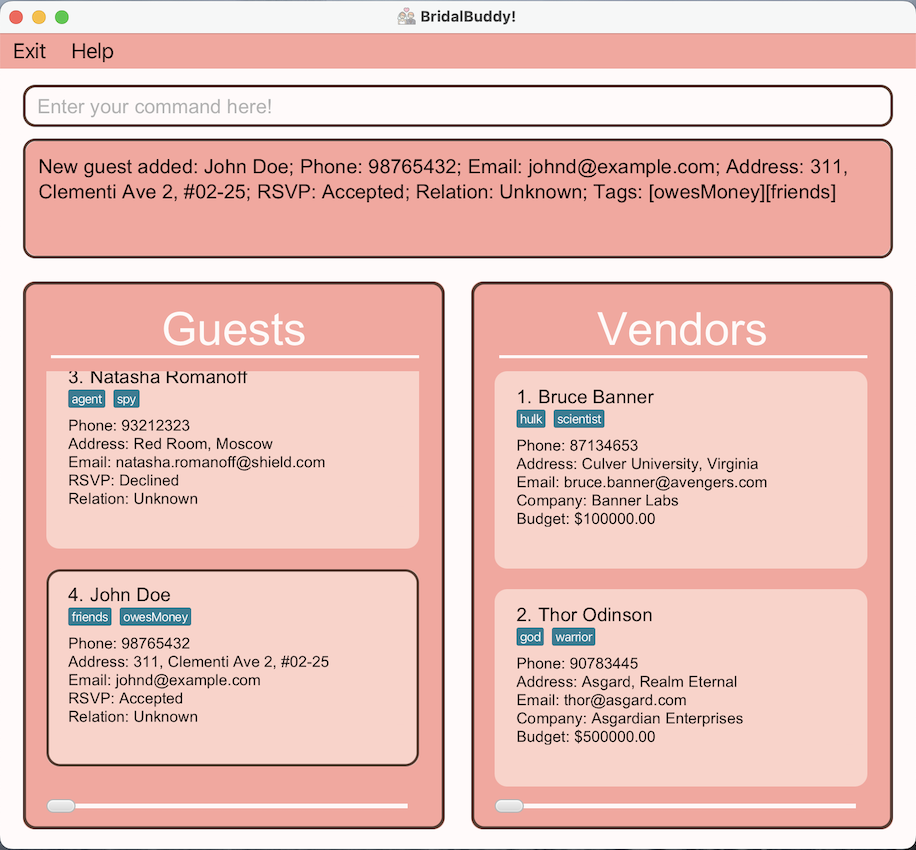Close the BridalBuddy window
Image resolution: width=916 pixels, height=850 pixels.
click(16, 17)
